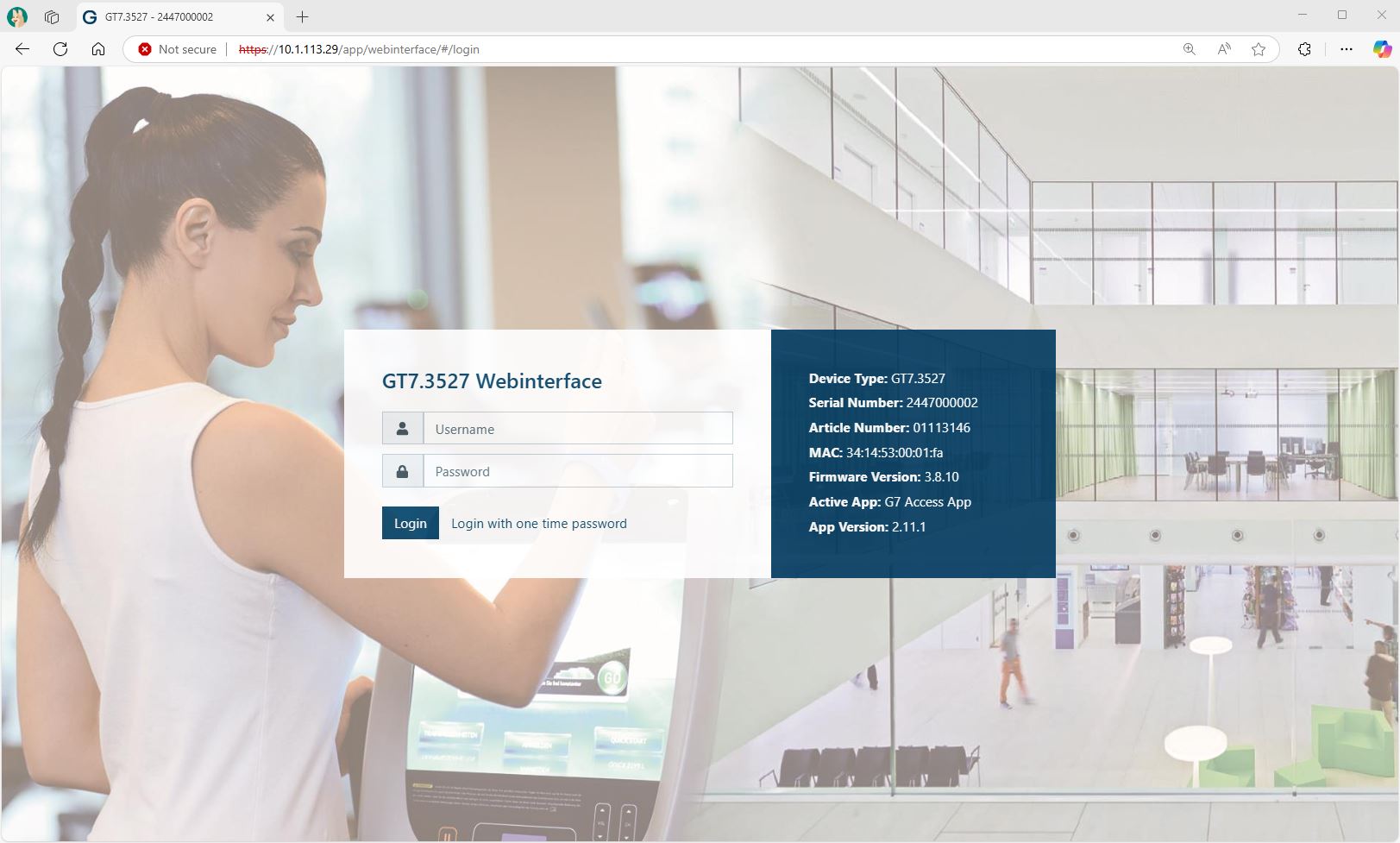This screenshot has height=843, width=1400.
Task: Select the MAC 34:14:53:00:01:fa text
Action: pyautogui.click(x=876, y=452)
